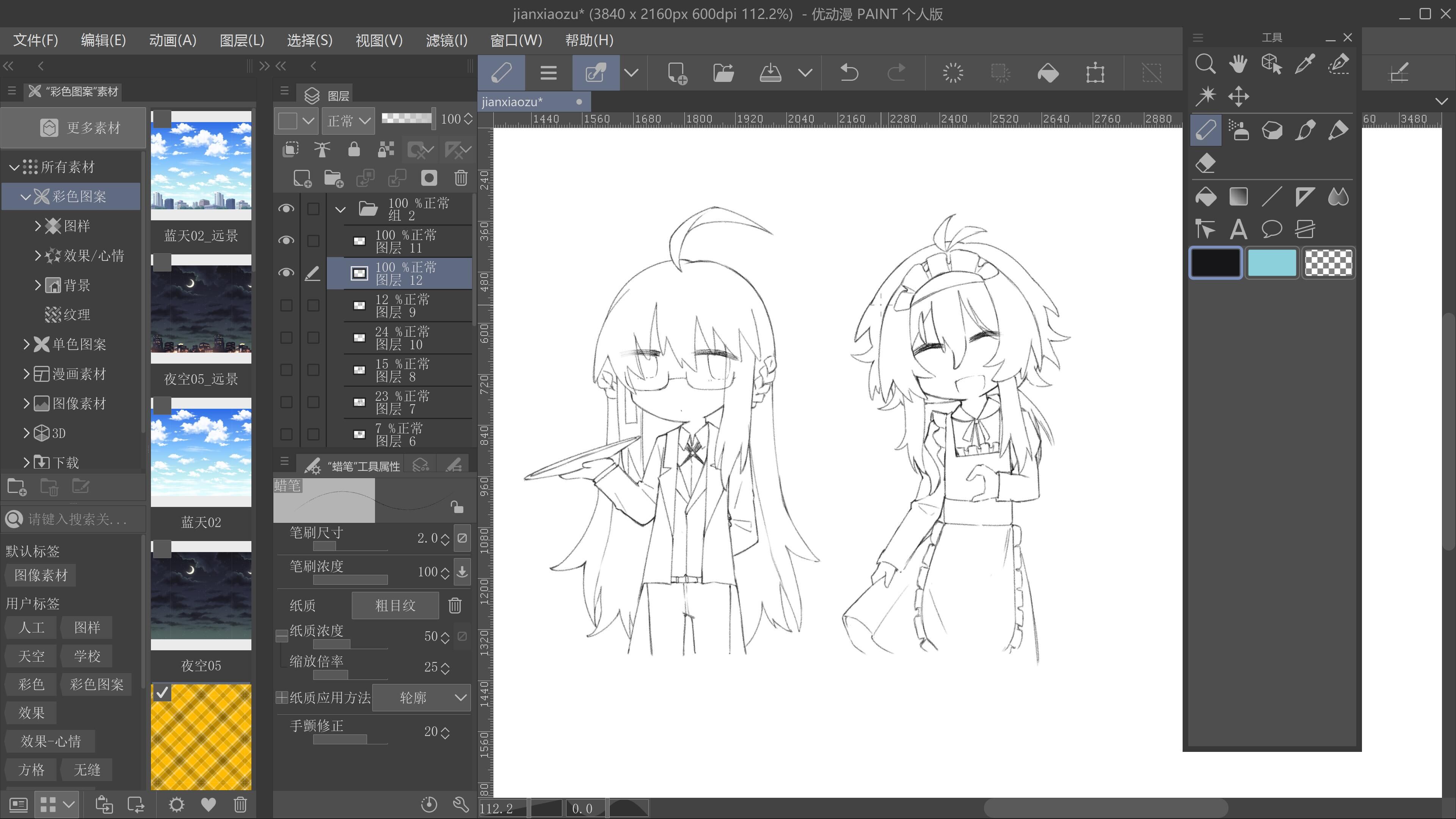Delete layer using trash icon in layer panel
Viewport: 1456px width, 819px height.
461,178
